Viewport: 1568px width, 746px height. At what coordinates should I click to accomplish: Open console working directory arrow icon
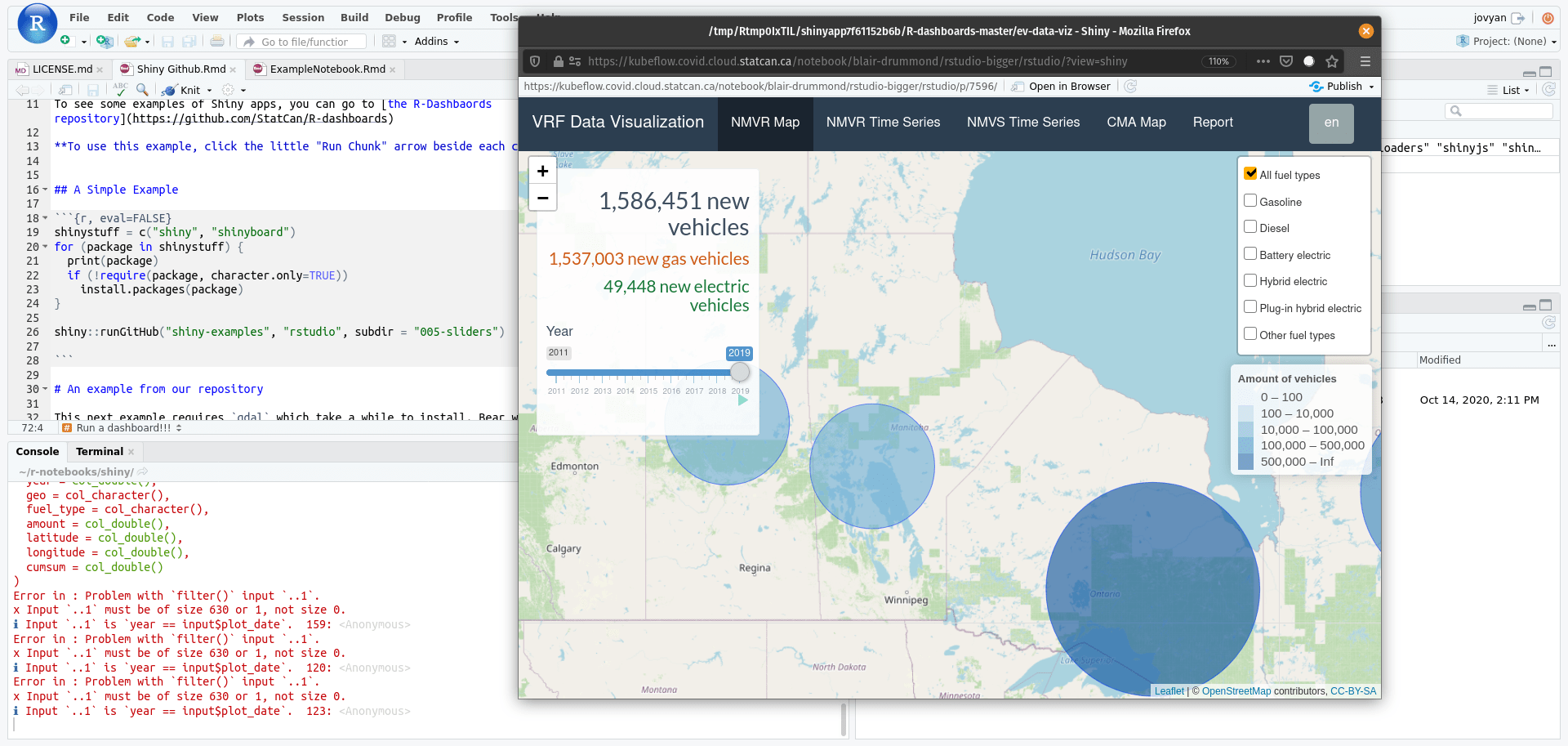click(143, 471)
